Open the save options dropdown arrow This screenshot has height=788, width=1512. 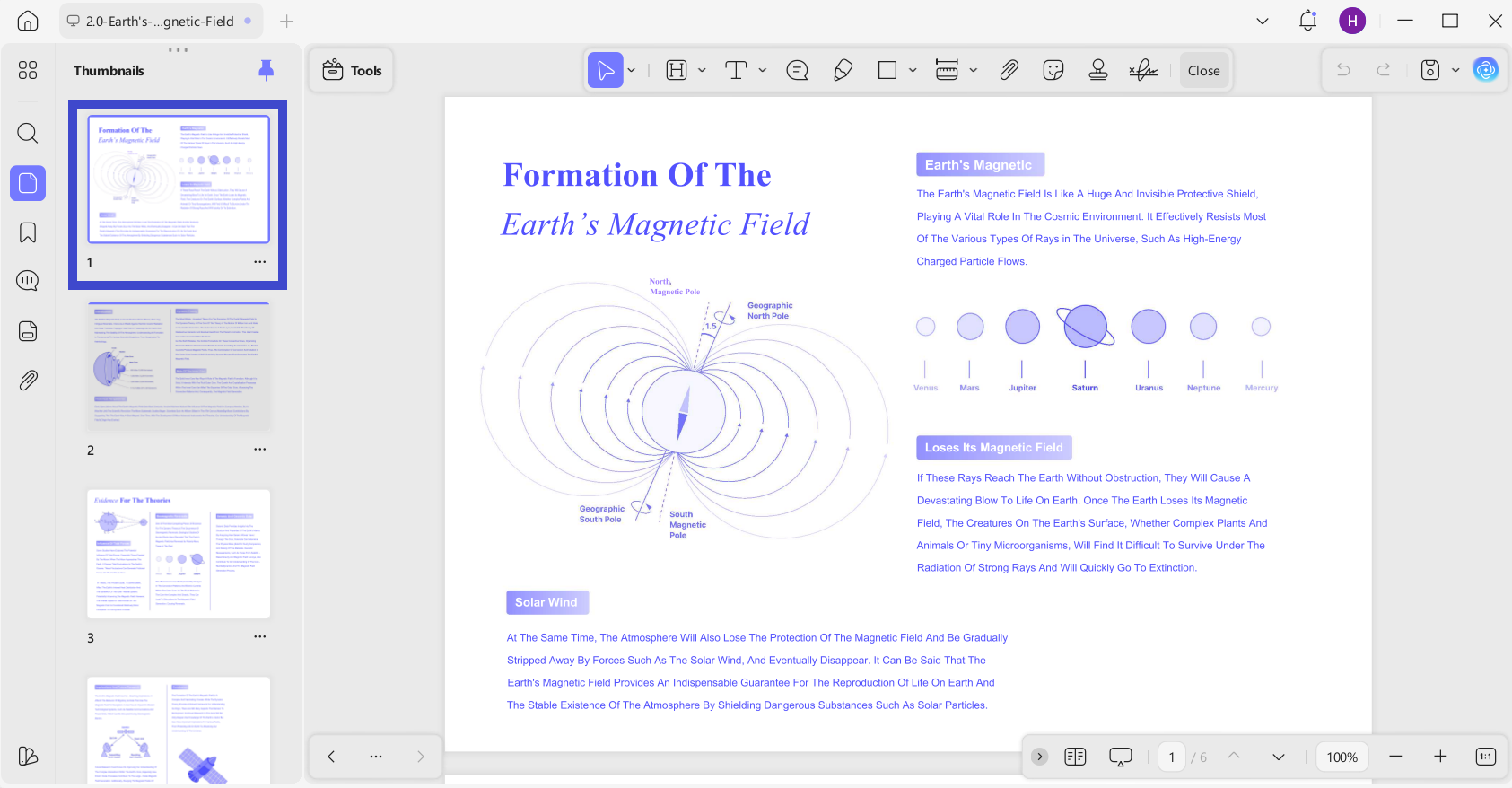click(1455, 70)
